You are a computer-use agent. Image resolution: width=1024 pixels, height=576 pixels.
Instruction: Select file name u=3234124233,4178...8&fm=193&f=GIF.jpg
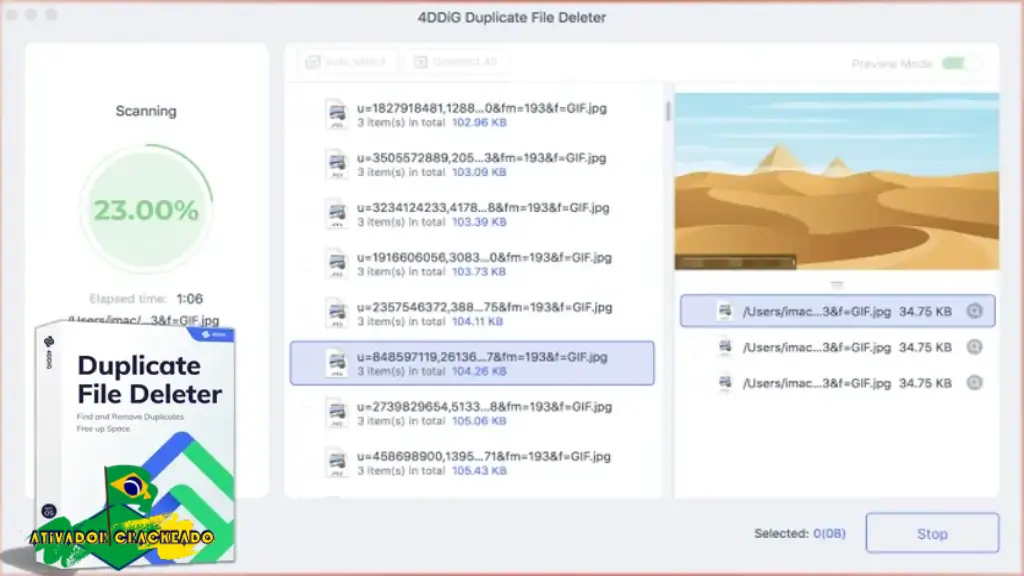click(x=483, y=208)
